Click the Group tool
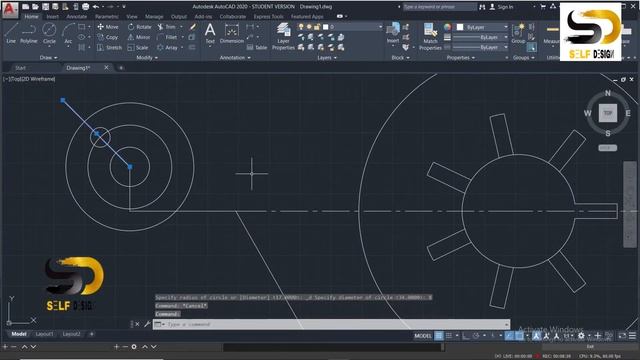Image resolution: width=640 pixels, height=360 pixels. (x=518, y=33)
